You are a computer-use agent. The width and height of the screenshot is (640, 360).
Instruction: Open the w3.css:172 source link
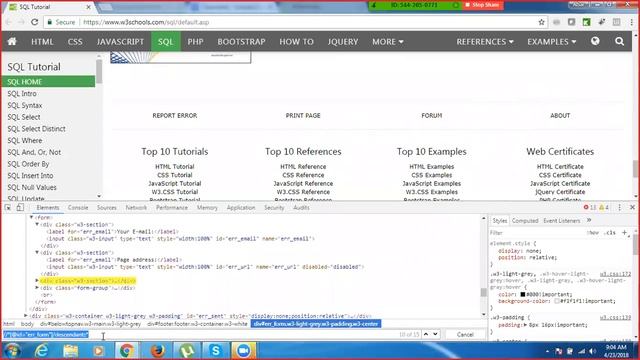pyautogui.click(x=615, y=274)
